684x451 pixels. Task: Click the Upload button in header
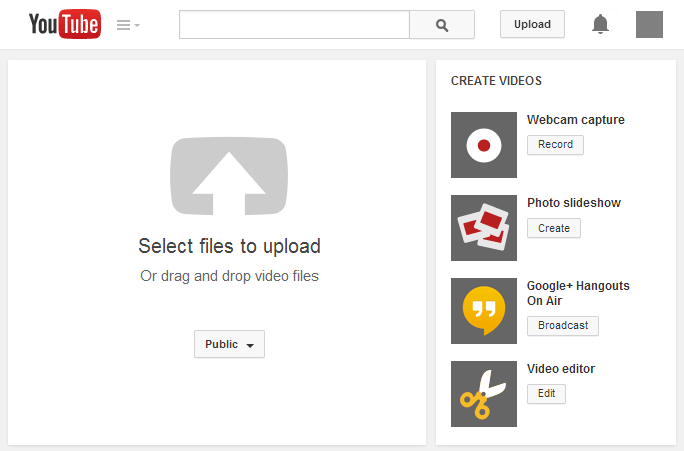click(532, 24)
